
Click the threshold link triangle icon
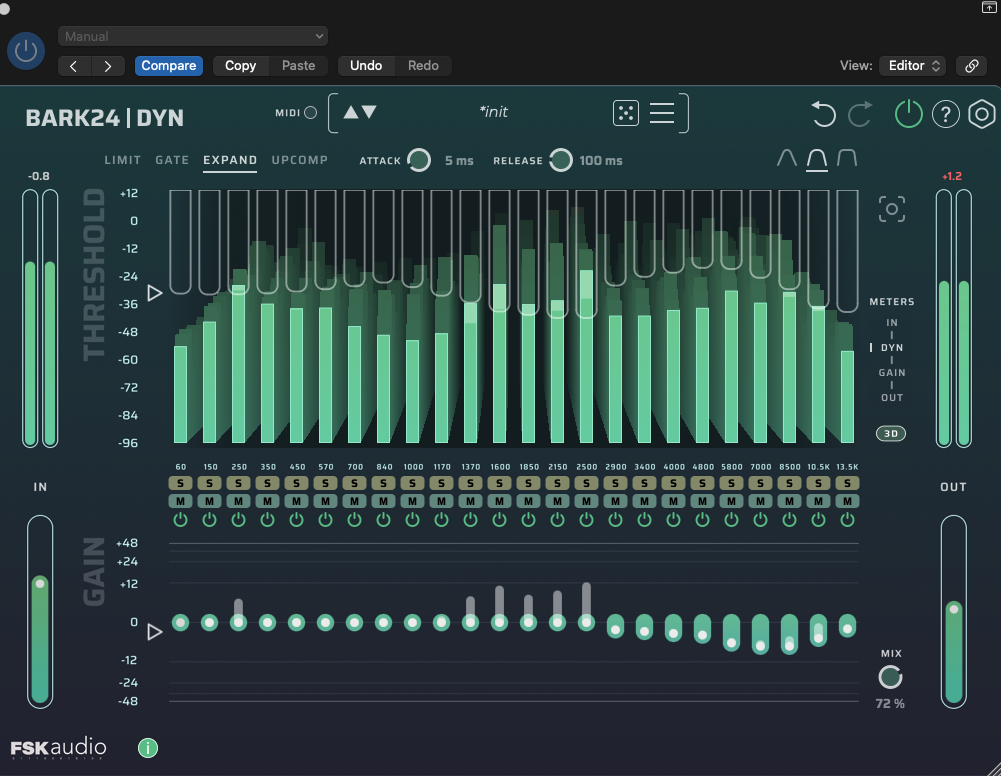pos(154,293)
